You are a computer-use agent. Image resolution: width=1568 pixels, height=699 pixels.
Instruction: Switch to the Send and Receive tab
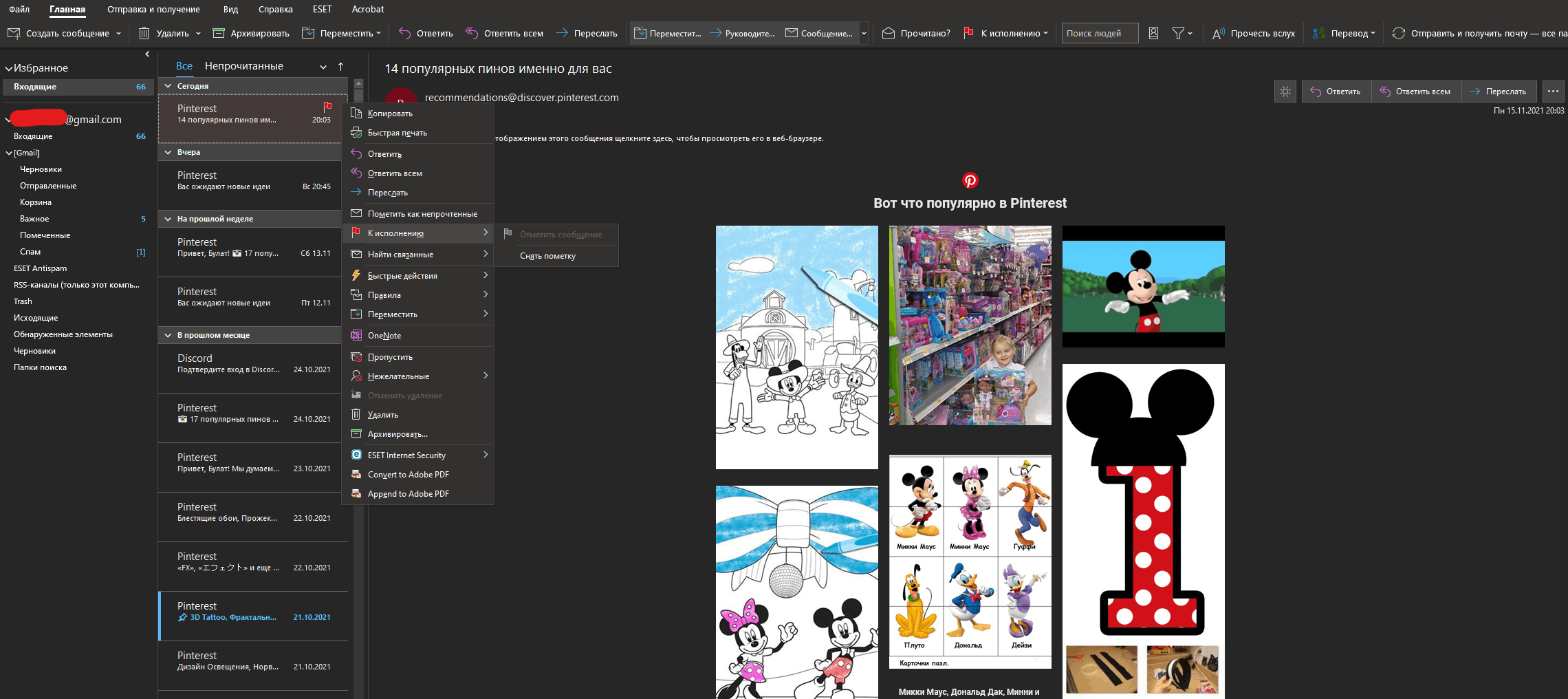coord(153,9)
